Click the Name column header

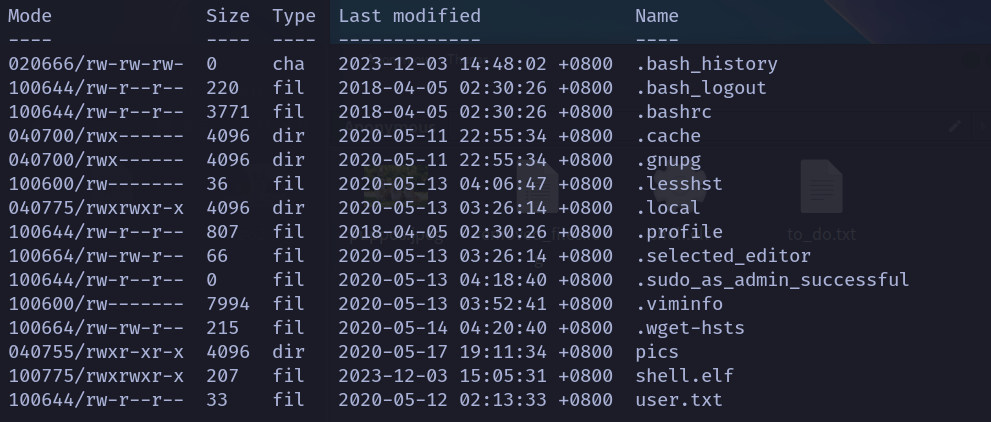pos(656,16)
